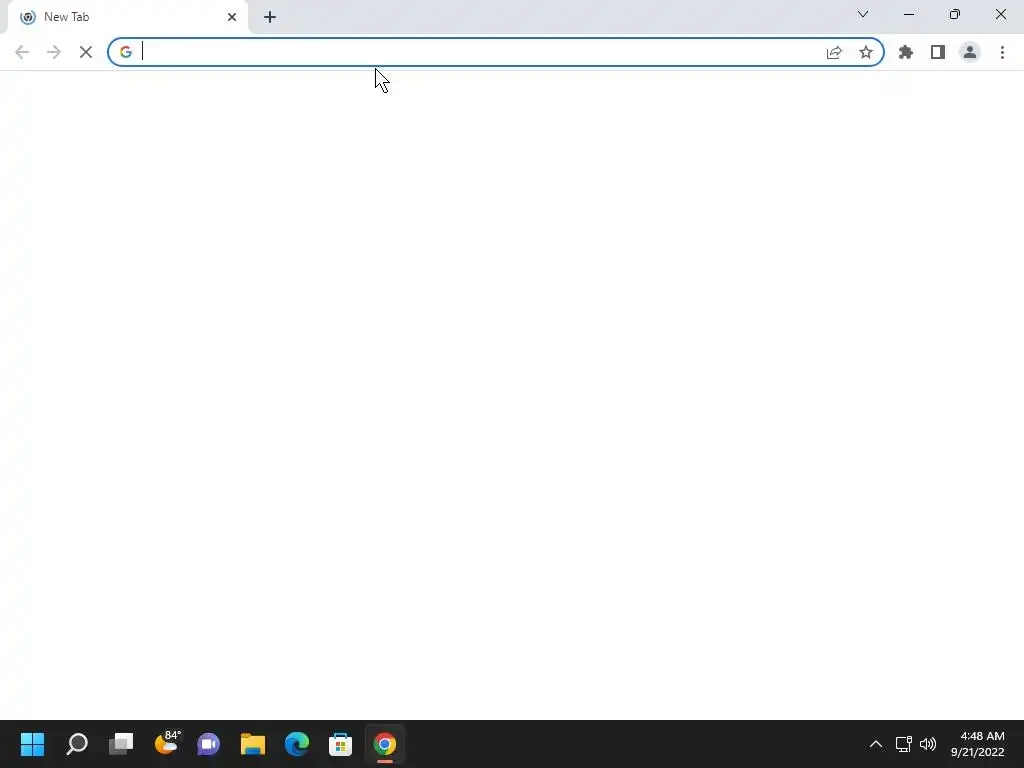Launch Teams Chat from taskbar
This screenshot has width=1024, height=768.
(208, 744)
